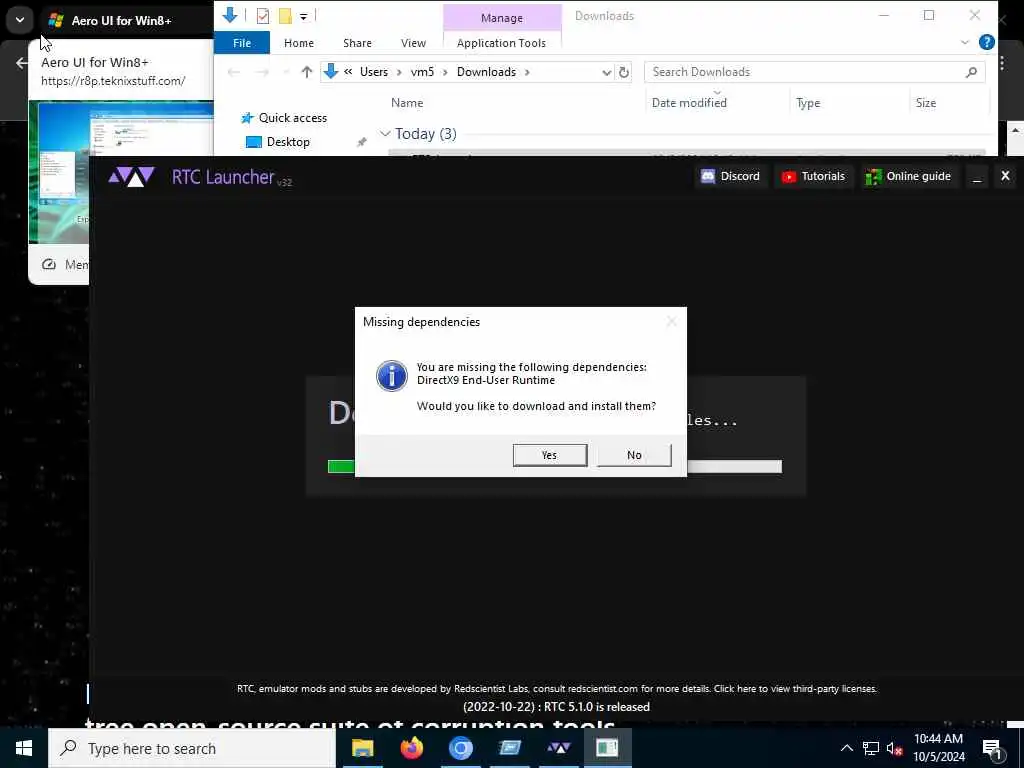Image resolution: width=1024 pixels, height=768 pixels.
Task: Click the pin icon beside Desktop
Action: pos(361,142)
